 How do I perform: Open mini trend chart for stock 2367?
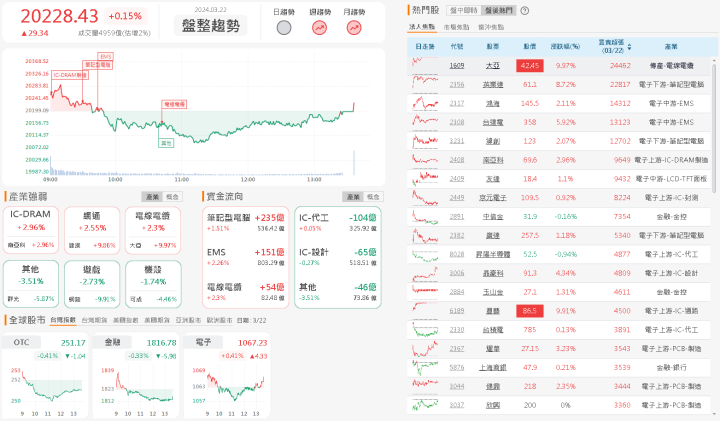pos(425,348)
